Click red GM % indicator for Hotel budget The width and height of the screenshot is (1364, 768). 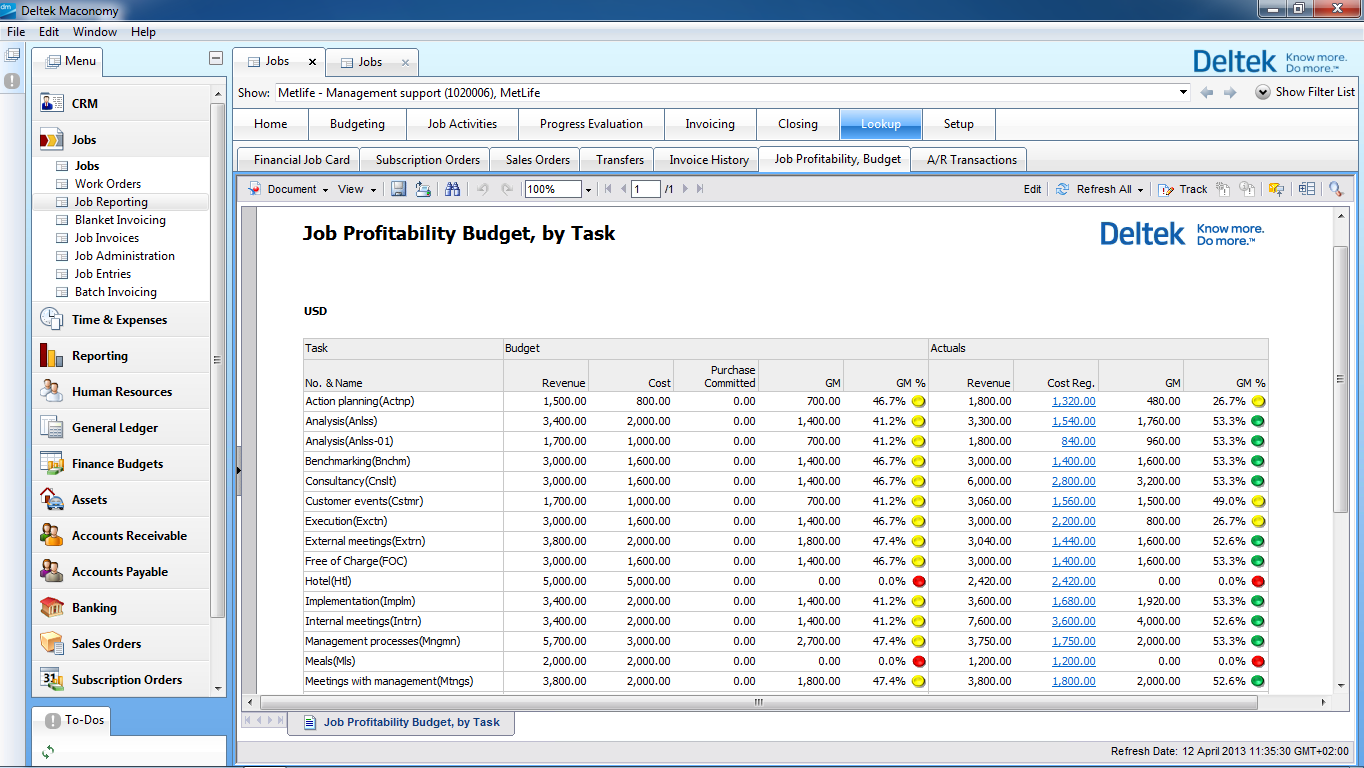pos(918,581)
